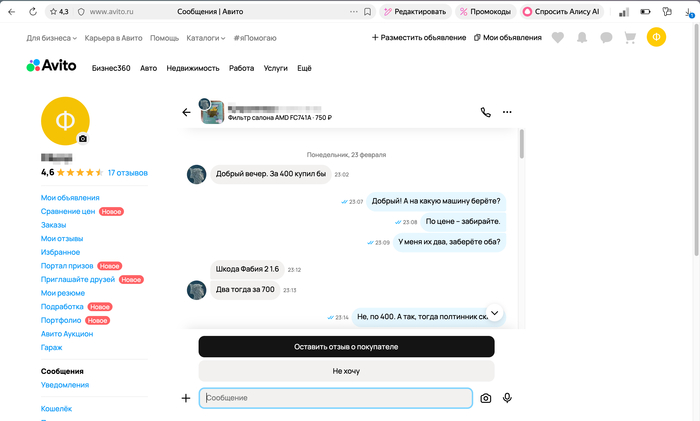This screenshot has height=421, width=700.
Task: Click the phone call icon in chat header
Action: click(486, 112)
